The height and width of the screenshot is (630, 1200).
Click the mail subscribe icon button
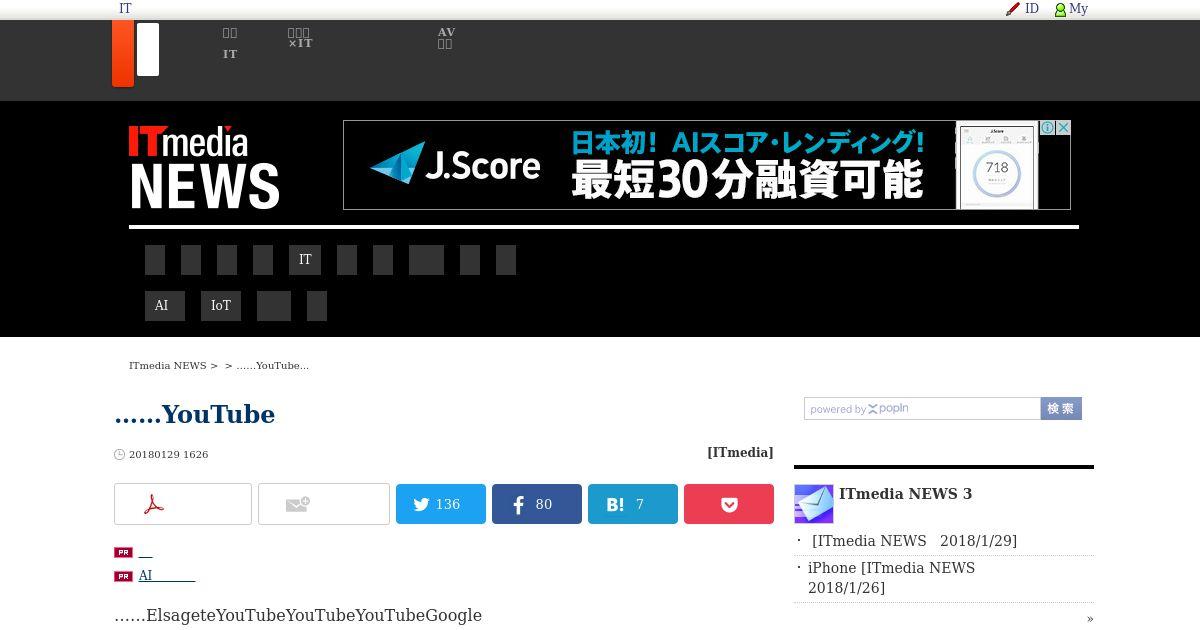pos(324,504)
